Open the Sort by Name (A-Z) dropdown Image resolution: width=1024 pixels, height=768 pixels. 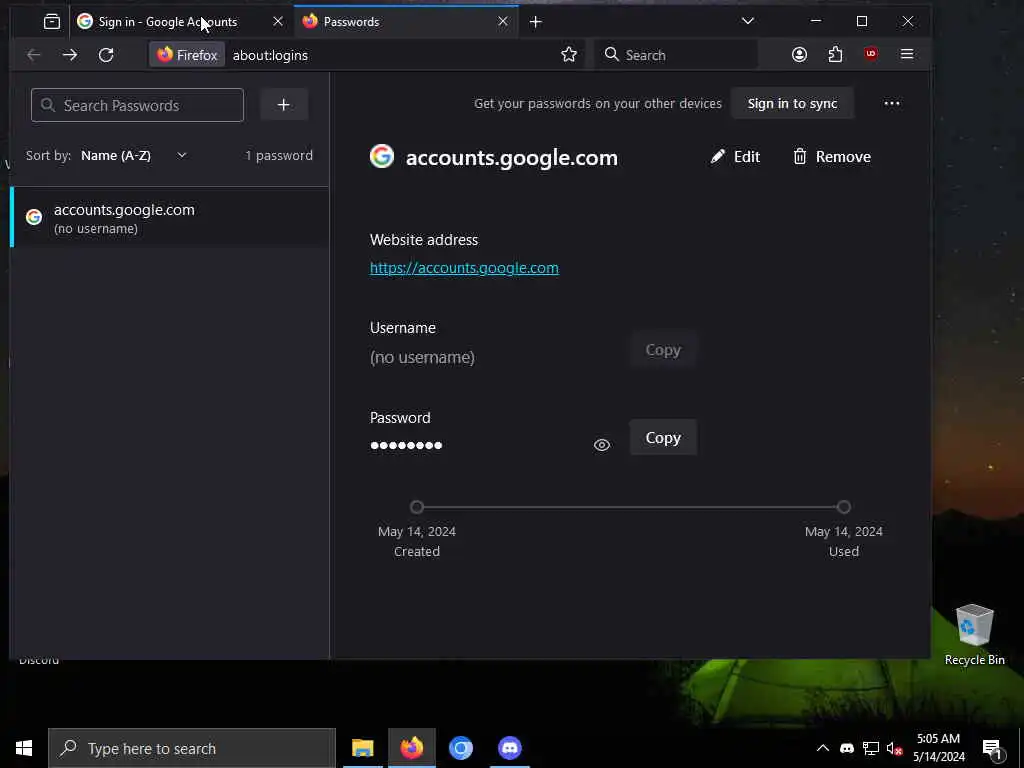(x=134, y=155)
